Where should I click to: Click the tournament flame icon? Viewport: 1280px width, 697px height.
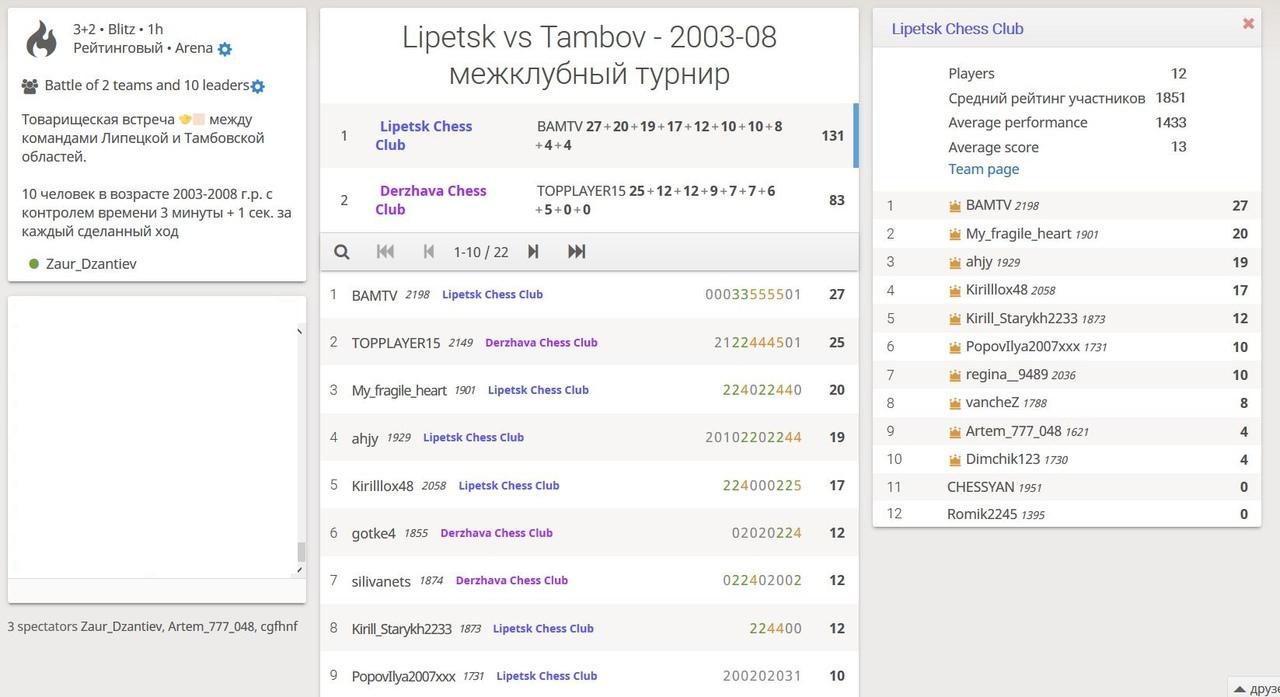pyautogui.click(x=41, y=40)
